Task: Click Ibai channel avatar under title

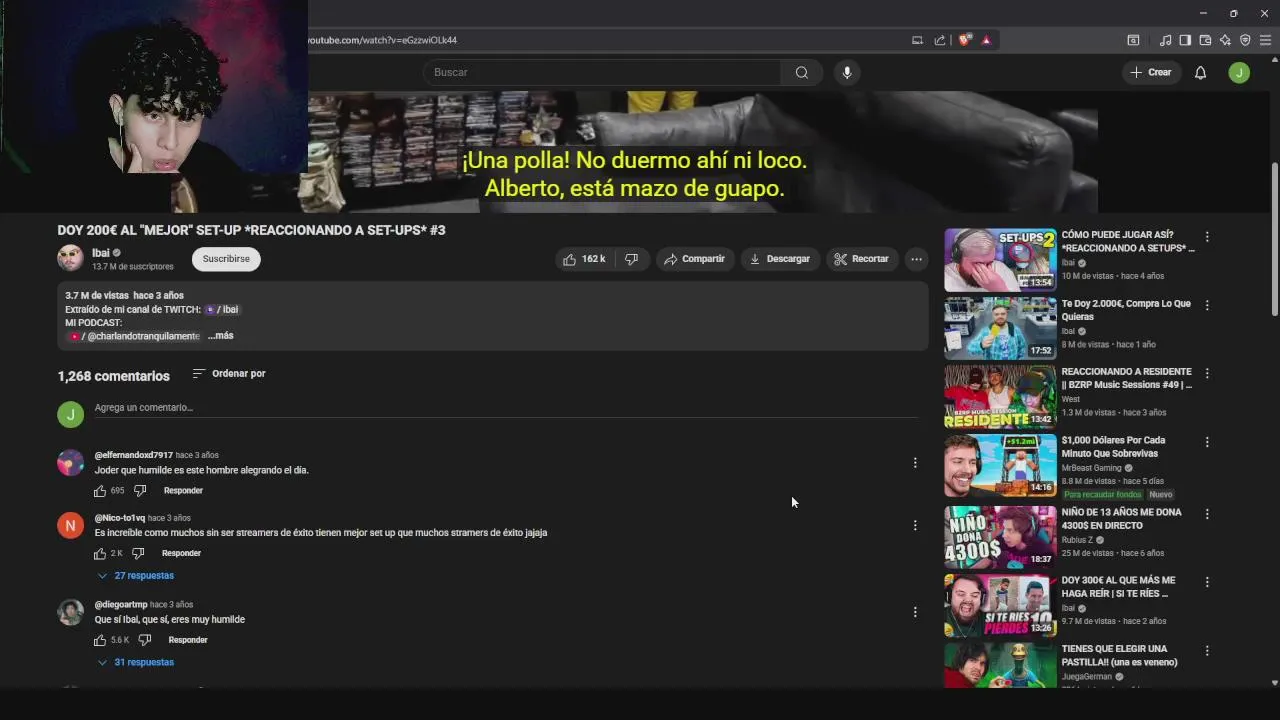Action: (x=70, y=258)
